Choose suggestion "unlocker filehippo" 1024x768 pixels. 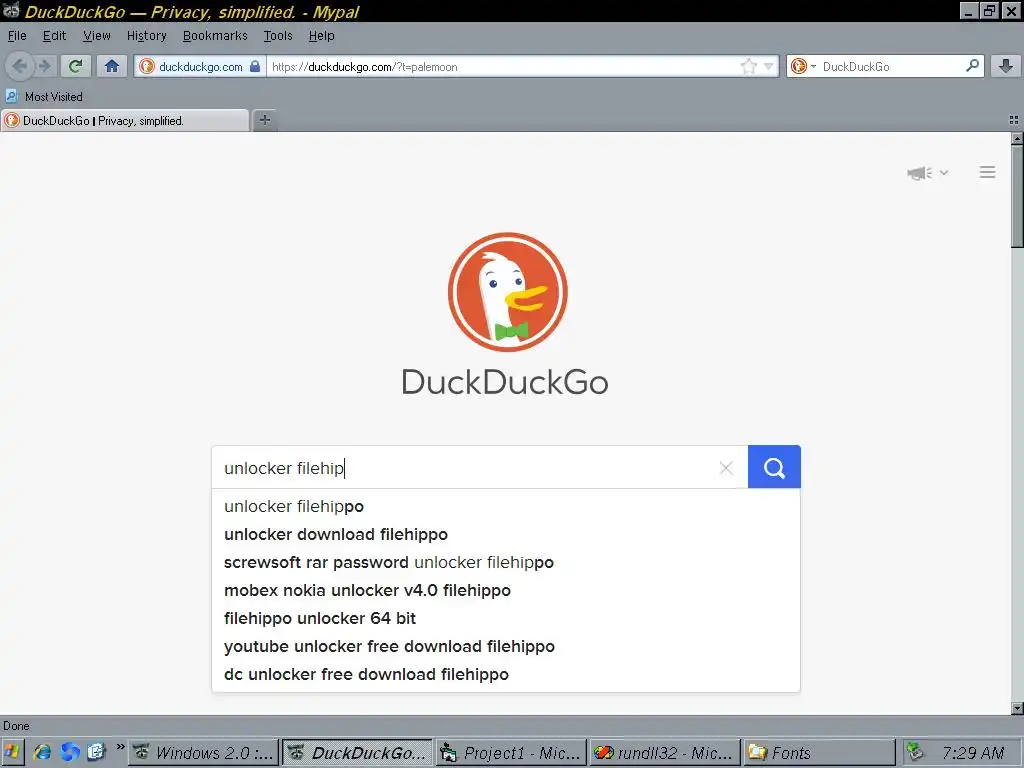pos(505,506)
